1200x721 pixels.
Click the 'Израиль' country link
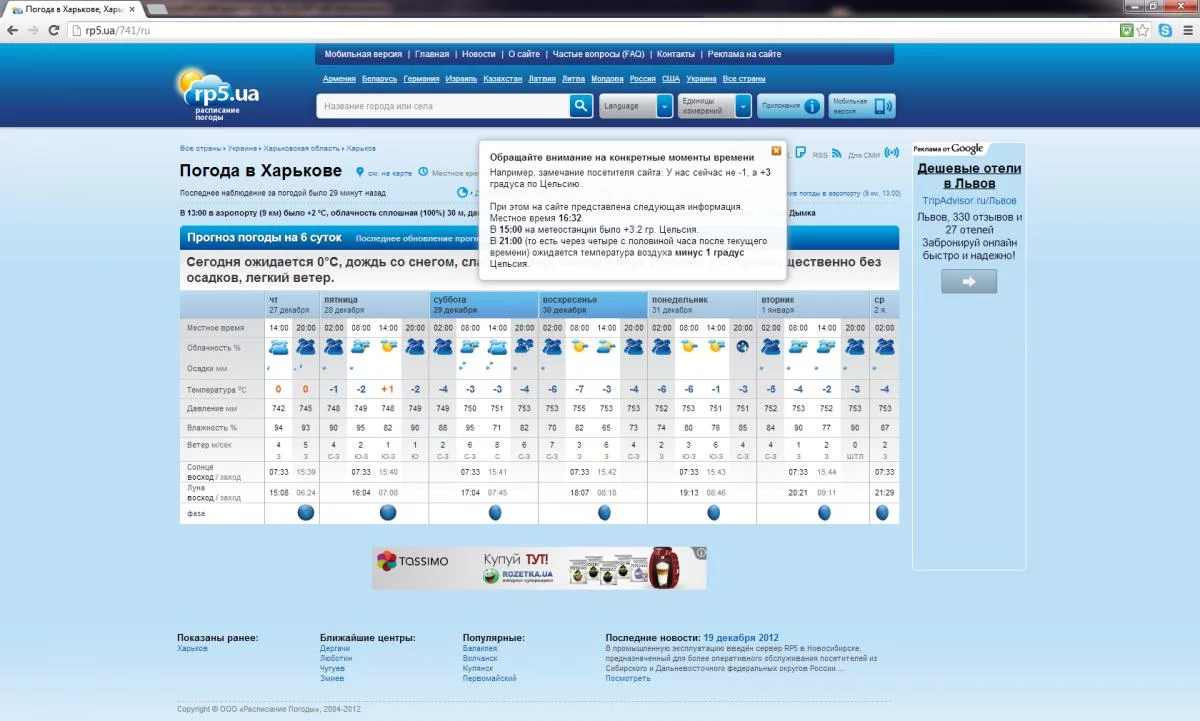pos(461,79)
